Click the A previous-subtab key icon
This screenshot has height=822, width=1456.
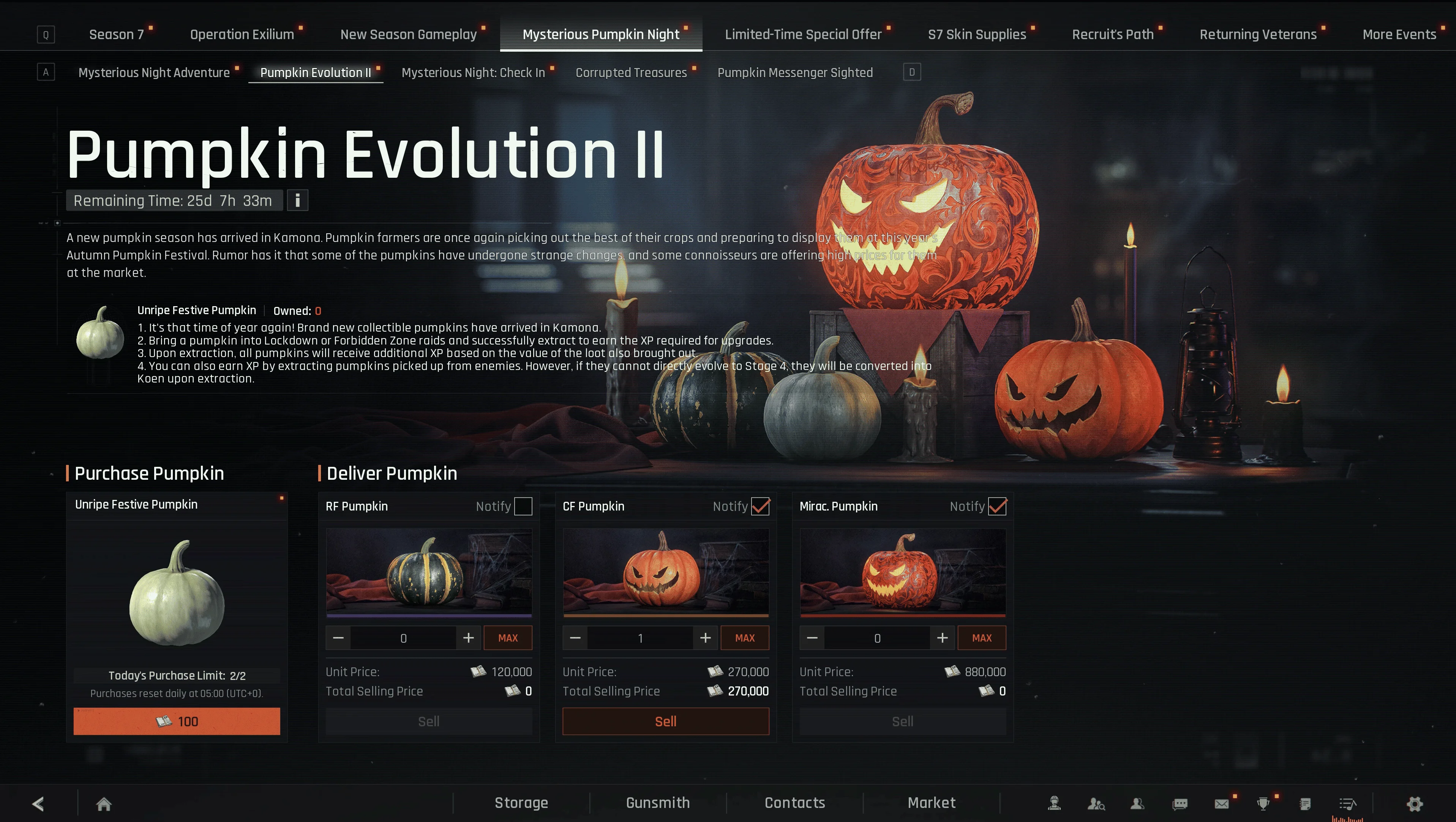click(46, 73)
